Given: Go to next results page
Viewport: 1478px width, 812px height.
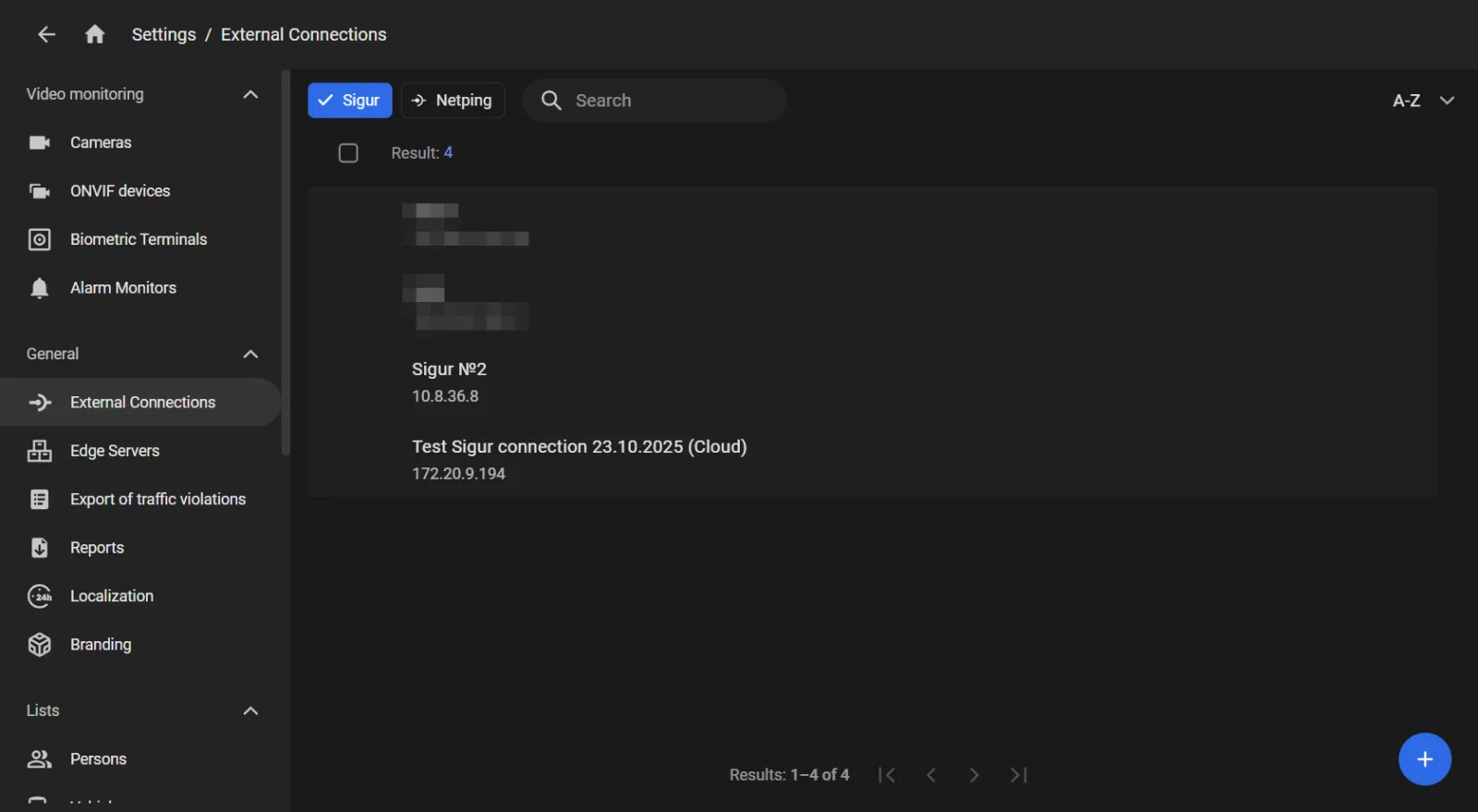Looking at the screenshot, I should pyautogui.click(x=974, y=775).
